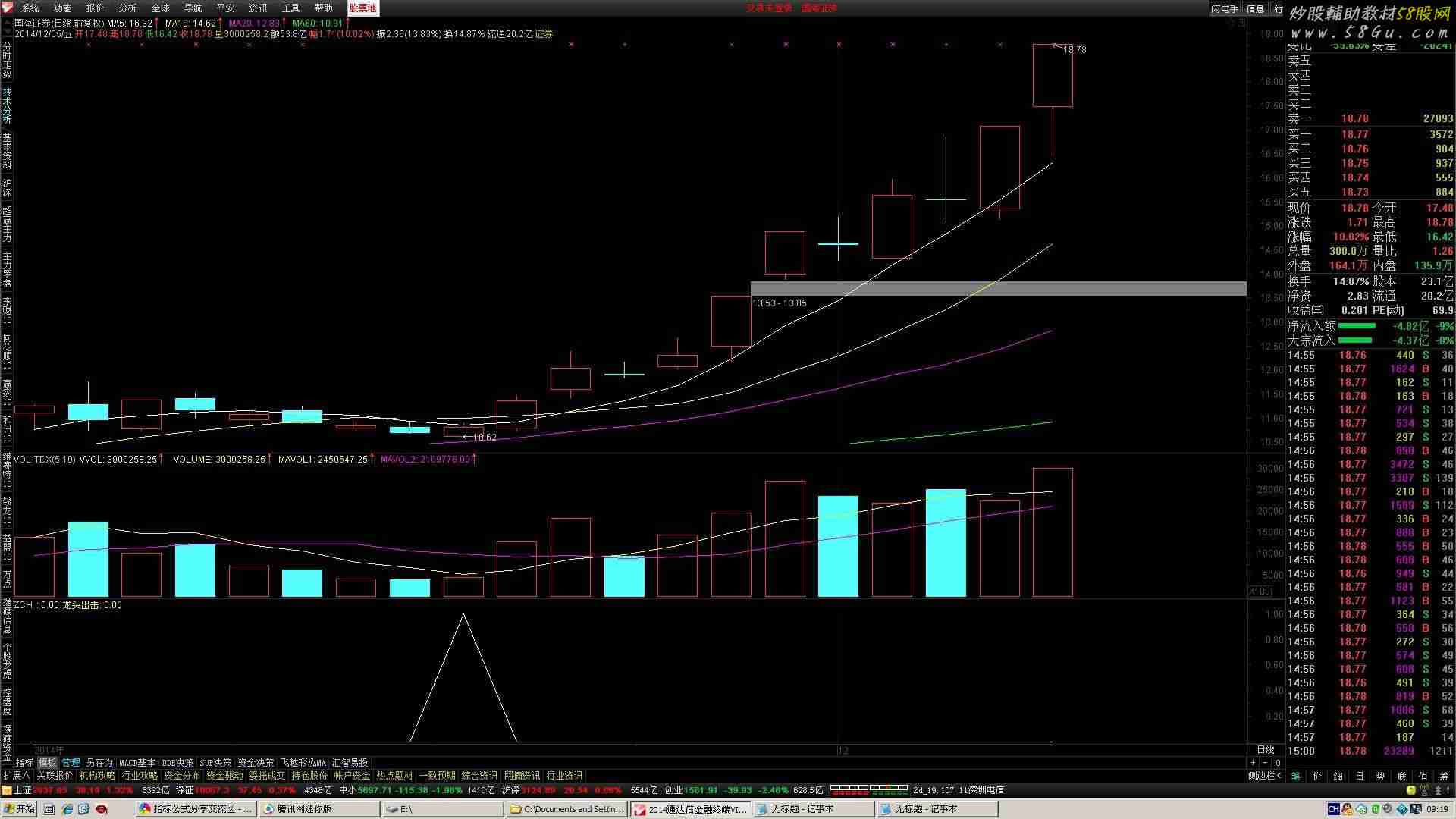The width and height of the screenshot is (1456, 819).
Task: Click 闪电手 quick trade button
Action: click(x=1224, y=8)
